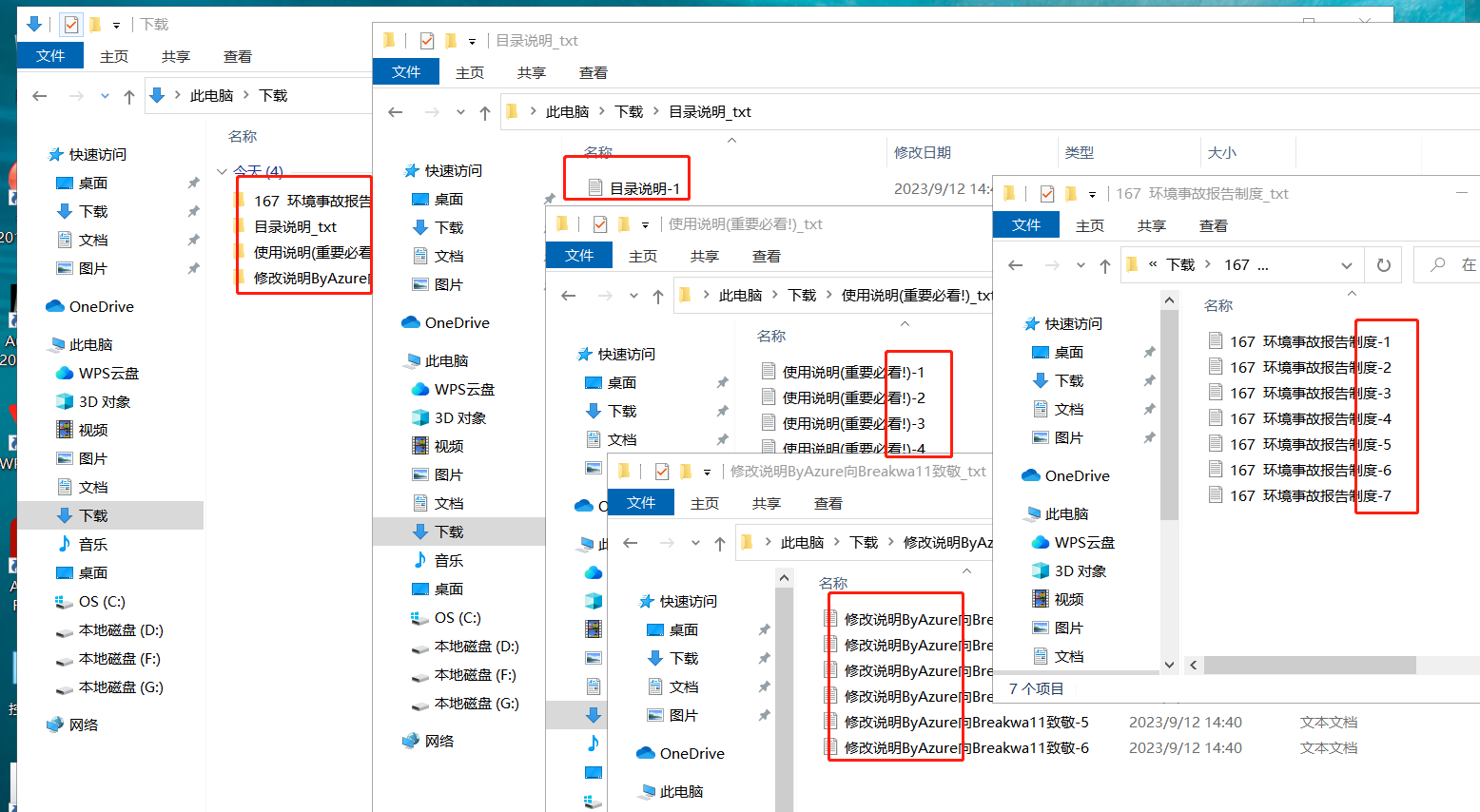The image size is (1480, 812).
Task: Open 查看 tab in the 下载 window
Action: (238, 56)
